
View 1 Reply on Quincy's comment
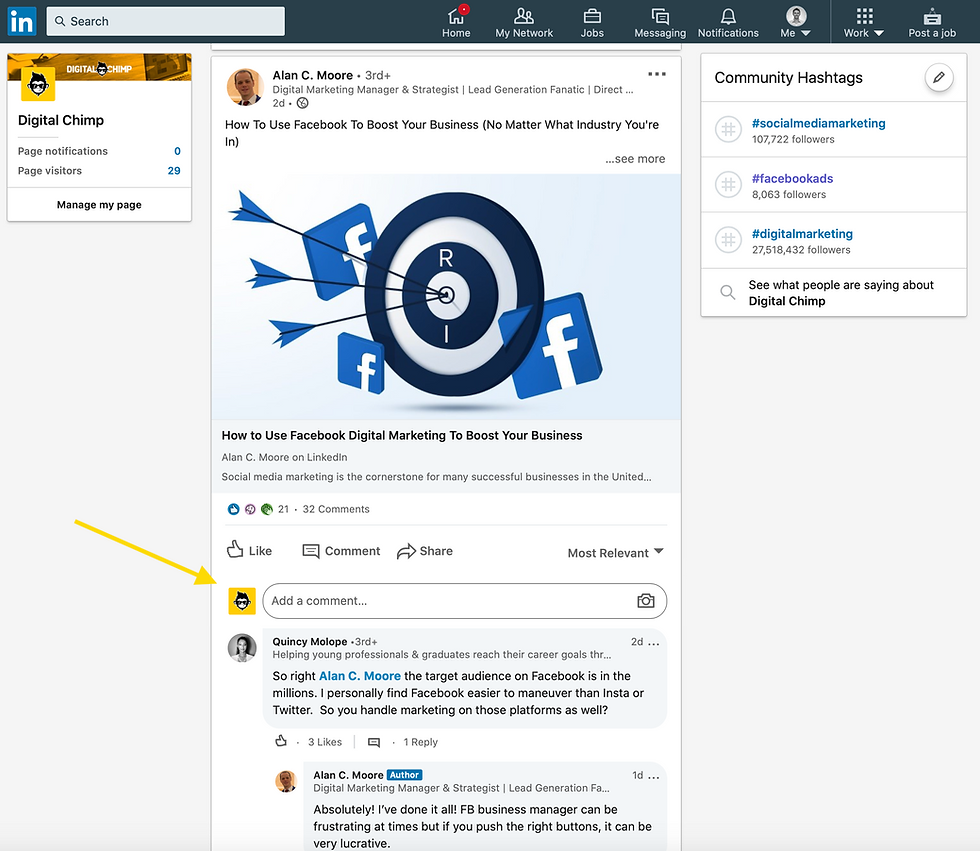pos(421,742)
